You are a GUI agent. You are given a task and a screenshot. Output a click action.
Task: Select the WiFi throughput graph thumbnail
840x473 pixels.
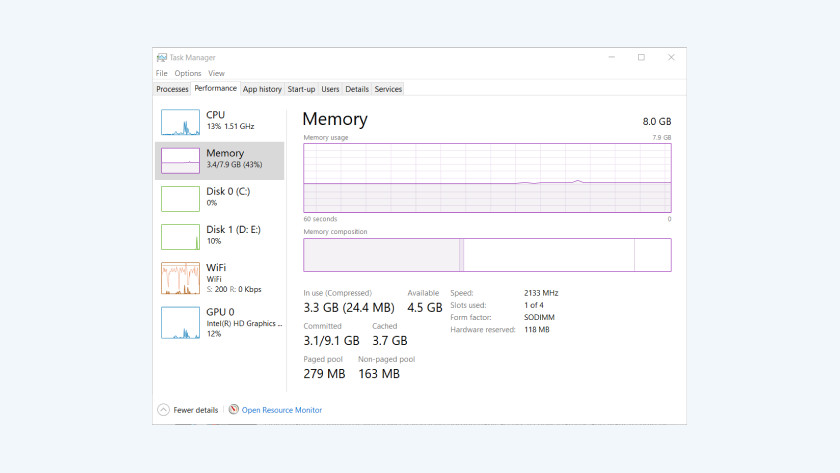click(181, 278)
